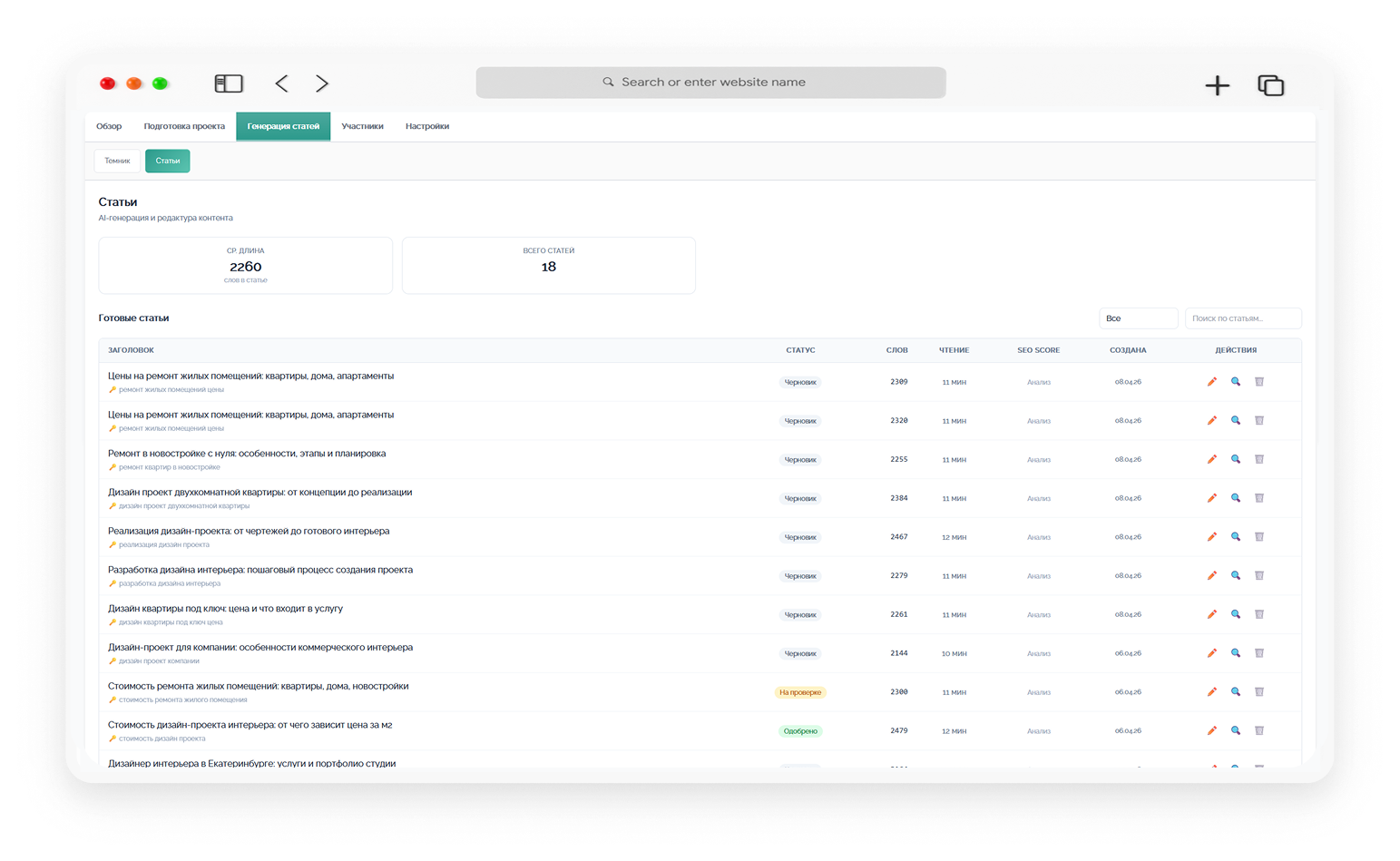Image resolution: width=1400 pixels, height=861 pixels.
Task: Preview 'Дизайн-проект для компании' article
Action: (x=1235, y=653)
